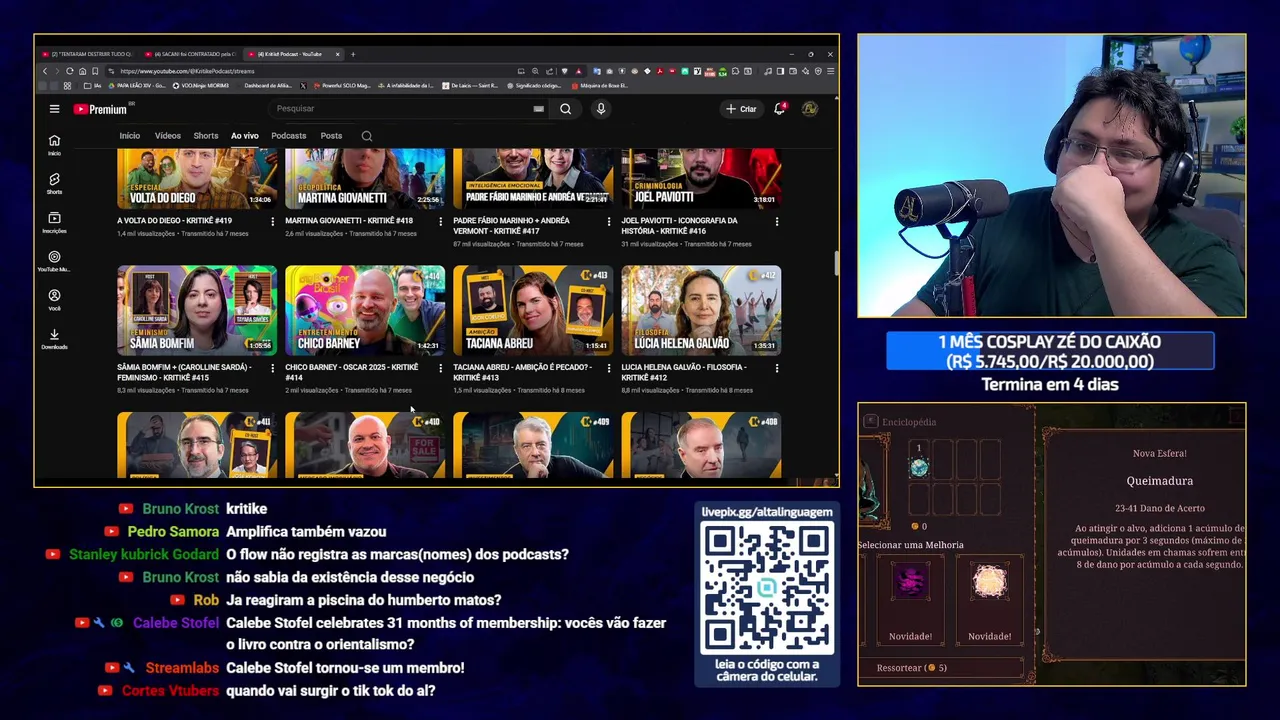Open options for Lúcia Helena Galvão video
Viewport: 1280px width, 720px height.
[776, 369]
